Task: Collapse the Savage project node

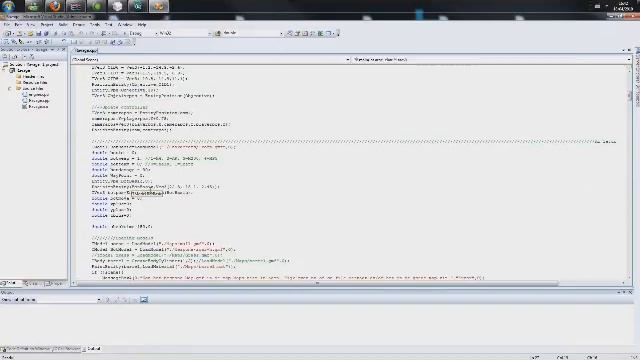Action: [4, 71]
